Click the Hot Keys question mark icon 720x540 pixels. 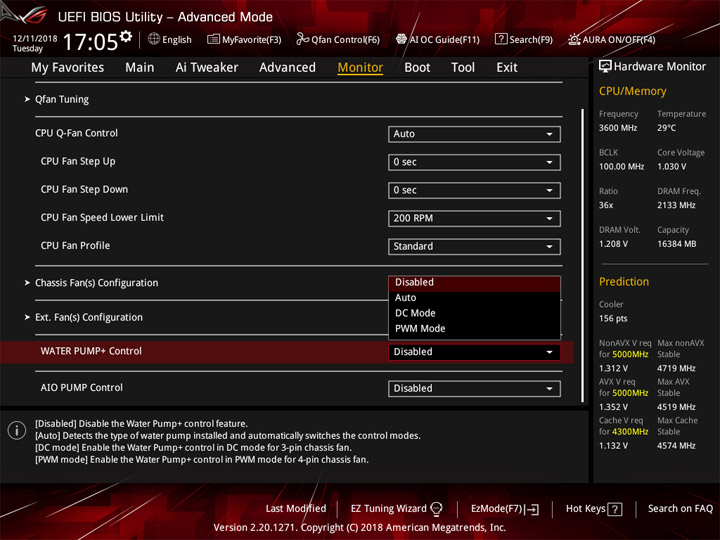615,509
